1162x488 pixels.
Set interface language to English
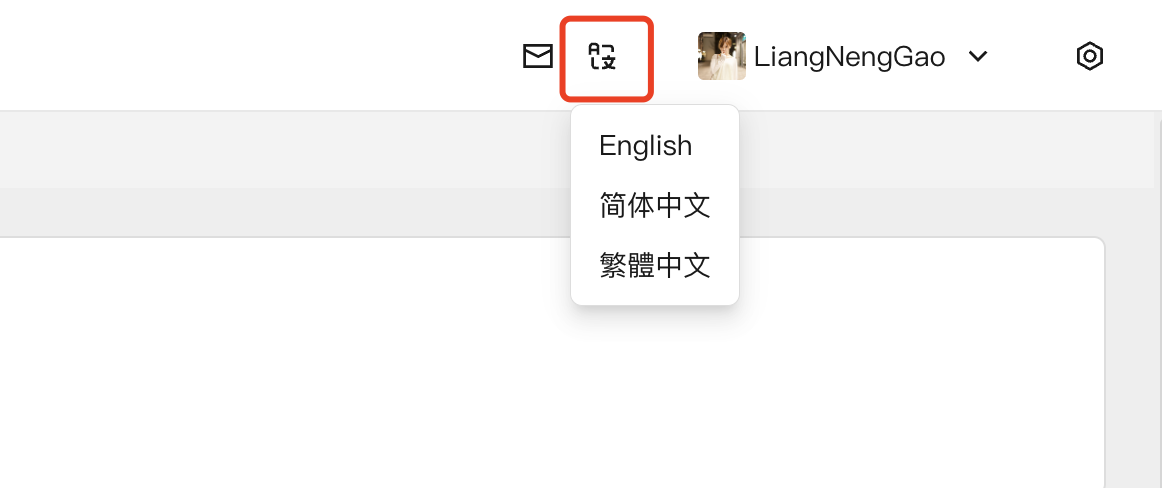(x=646, y=146)
